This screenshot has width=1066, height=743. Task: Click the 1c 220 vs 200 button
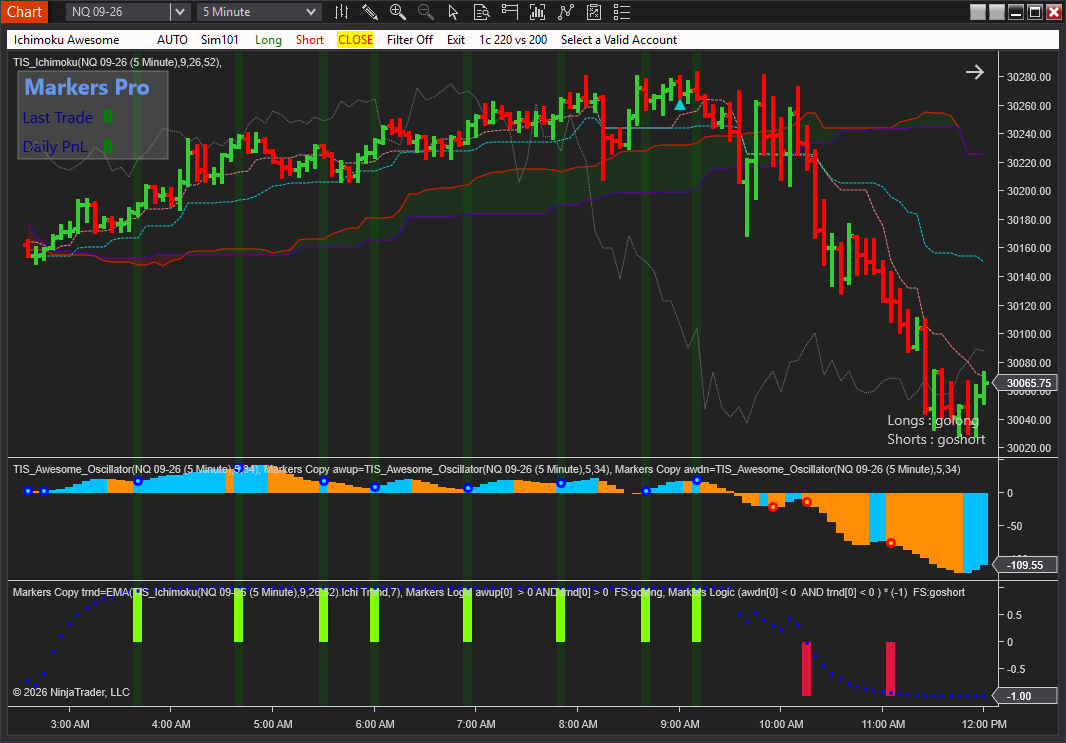pyautogui.click(x=513, y=39)
